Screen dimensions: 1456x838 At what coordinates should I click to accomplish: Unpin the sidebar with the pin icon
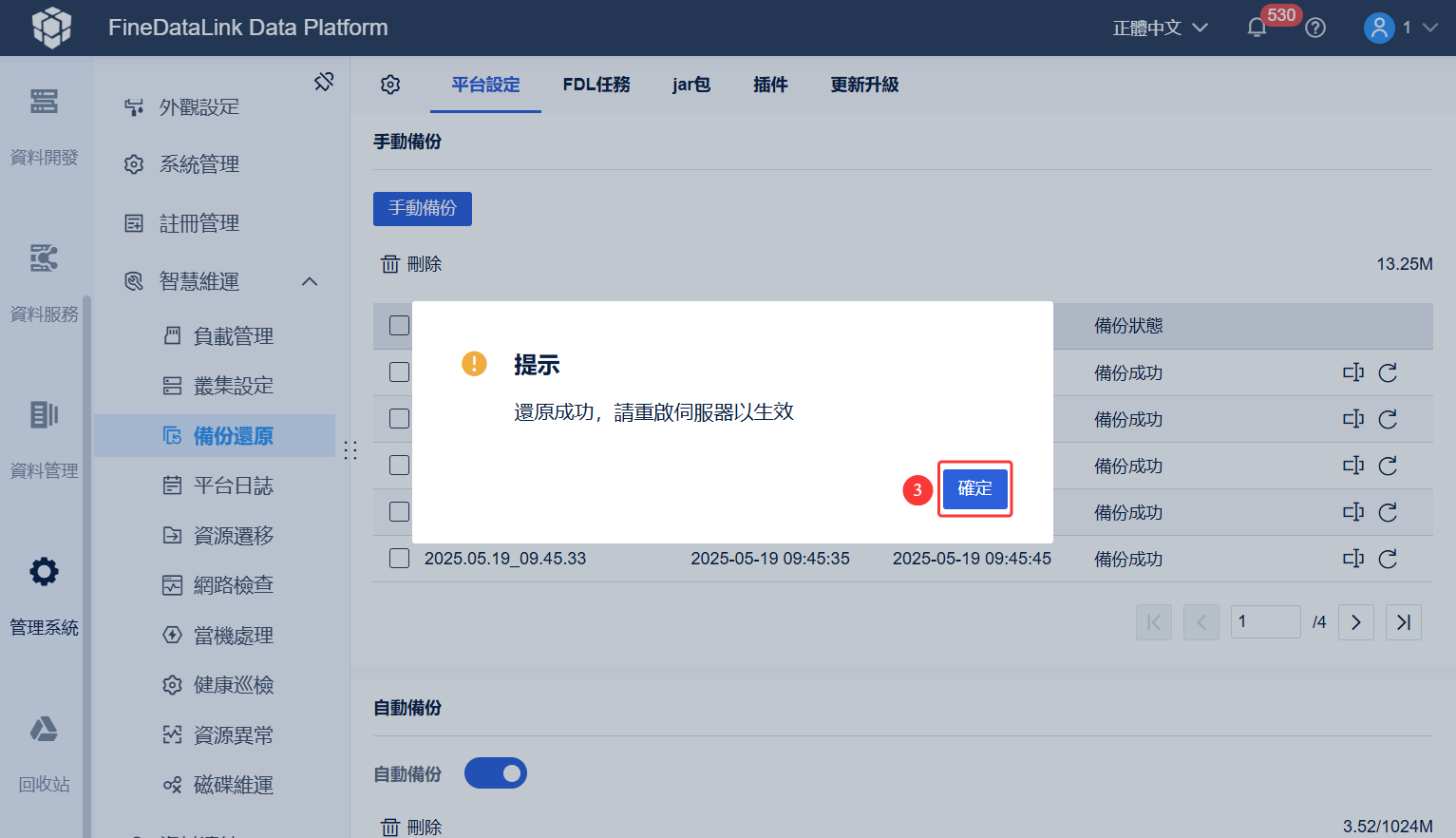pos(324,82)
